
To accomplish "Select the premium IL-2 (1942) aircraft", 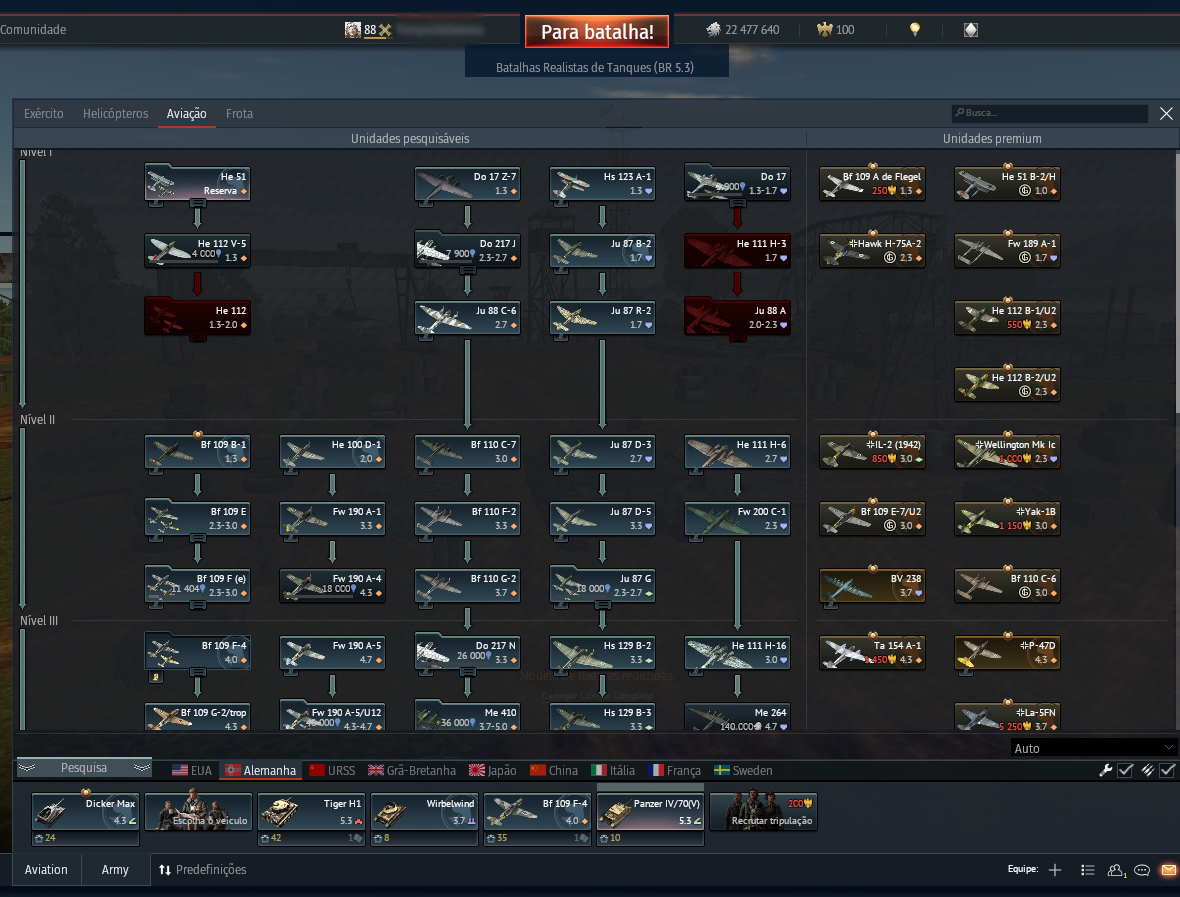I will pos(872,452).
